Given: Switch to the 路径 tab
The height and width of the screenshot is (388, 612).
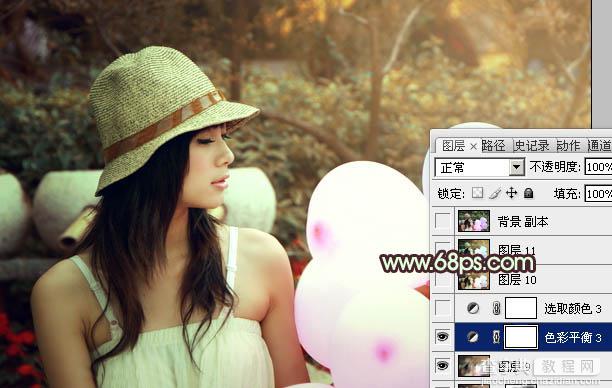Looking at the screenshot, I should [x=493, y=146].
